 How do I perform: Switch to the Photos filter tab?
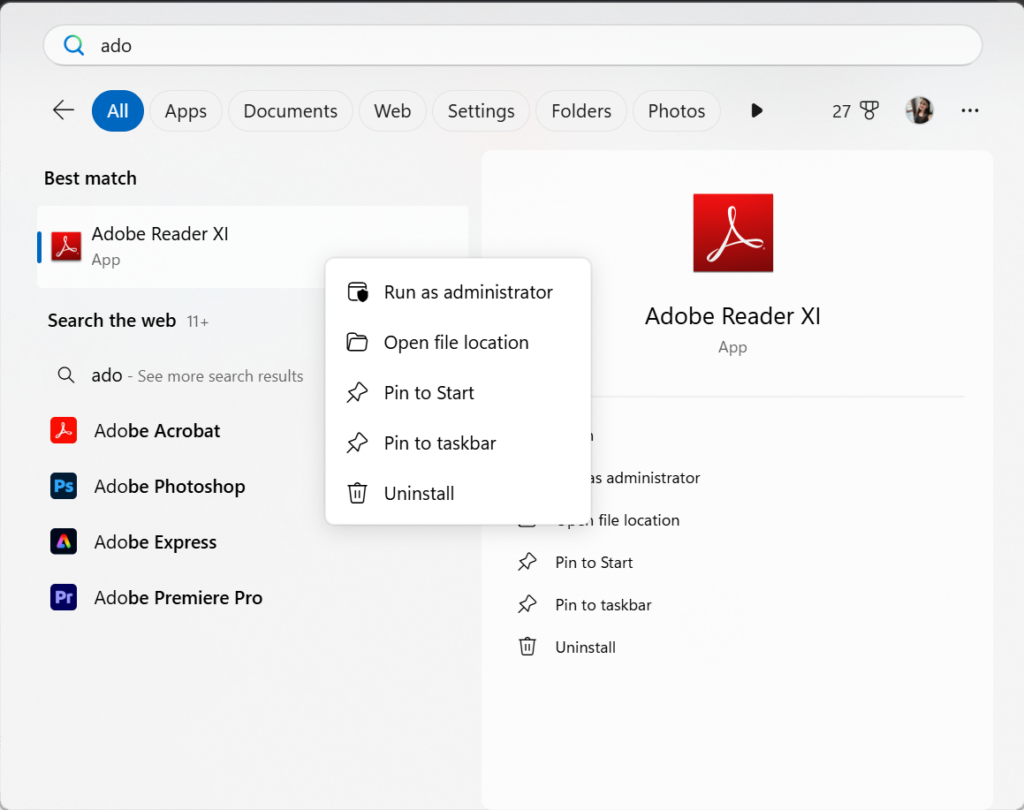coord(677,111)
